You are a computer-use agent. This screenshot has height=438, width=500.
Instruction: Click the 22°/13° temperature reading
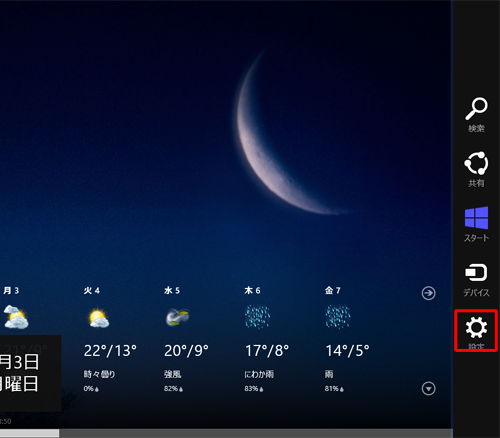click(110, 351)
